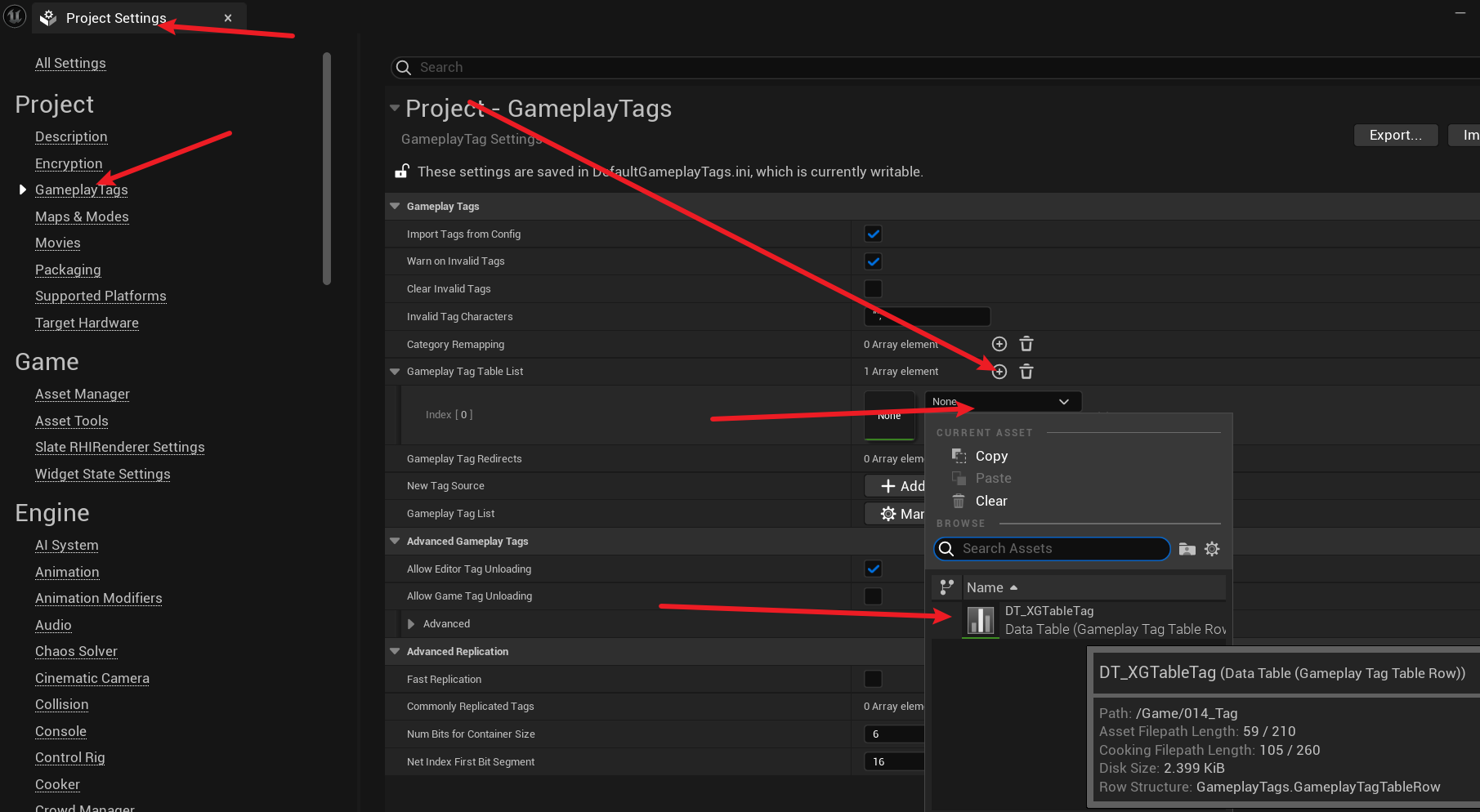Viewport: 1480px width, 812px height.
Task: Collapse Advanced Gameplay Tags section
Action: coord(395,541)
